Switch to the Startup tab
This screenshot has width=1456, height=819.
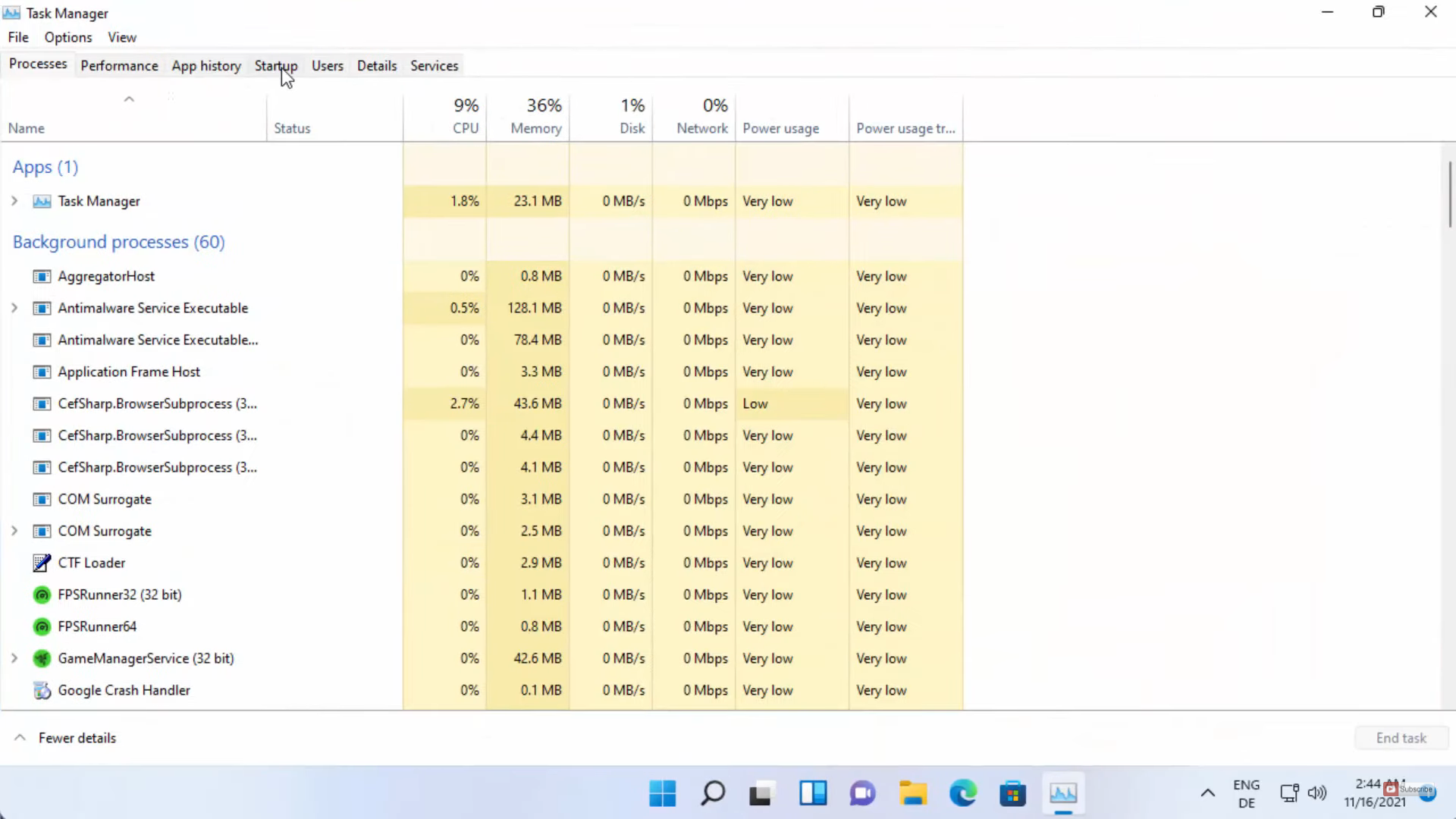click(x=275, y=66)
